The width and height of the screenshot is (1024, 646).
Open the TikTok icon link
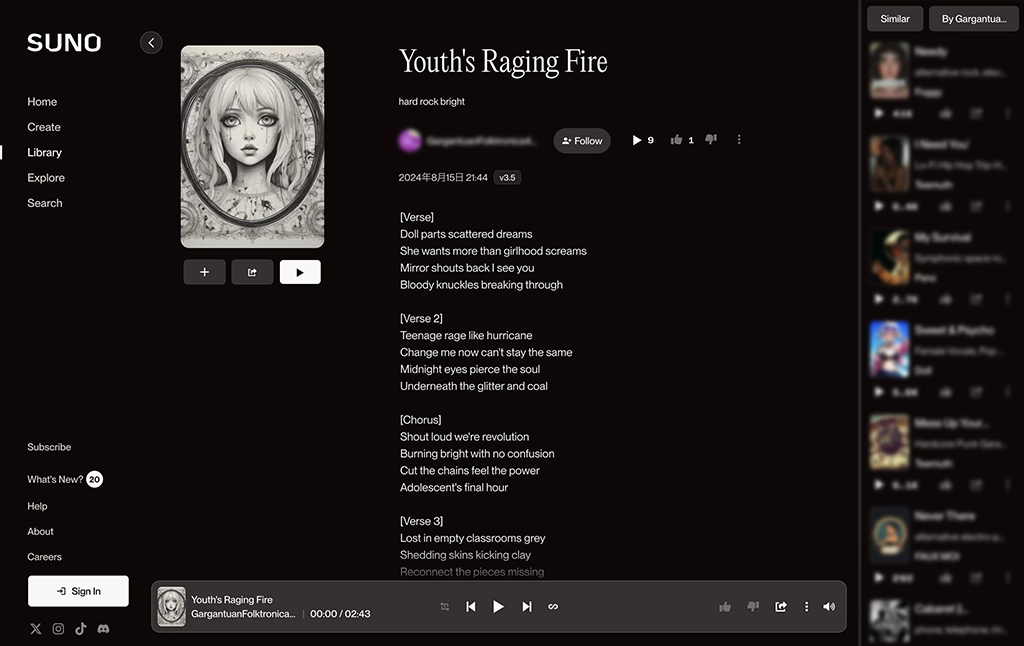(x=80, y=628)
